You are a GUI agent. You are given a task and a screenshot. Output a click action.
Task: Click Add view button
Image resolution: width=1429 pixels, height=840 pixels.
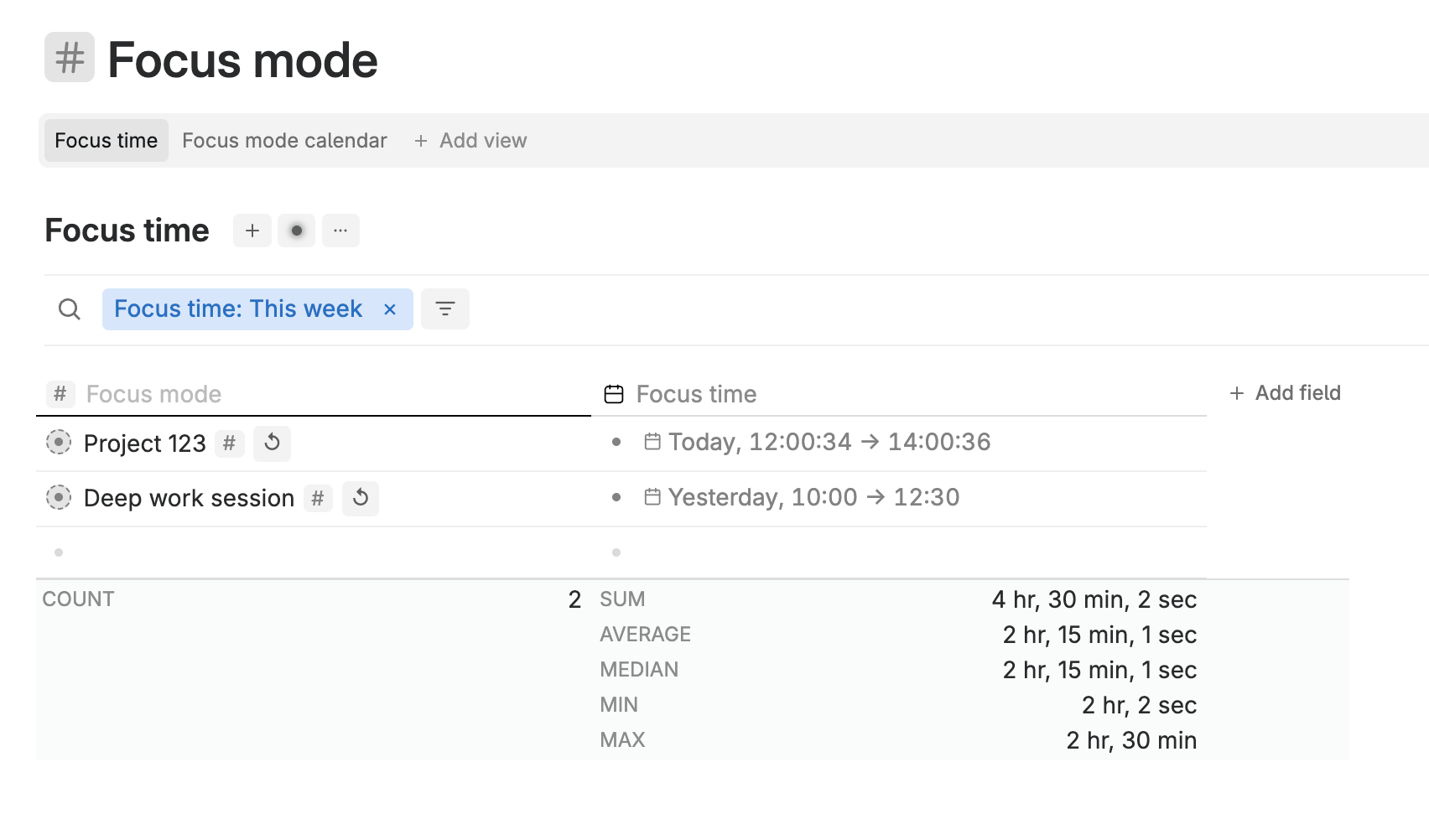[470, 141]
